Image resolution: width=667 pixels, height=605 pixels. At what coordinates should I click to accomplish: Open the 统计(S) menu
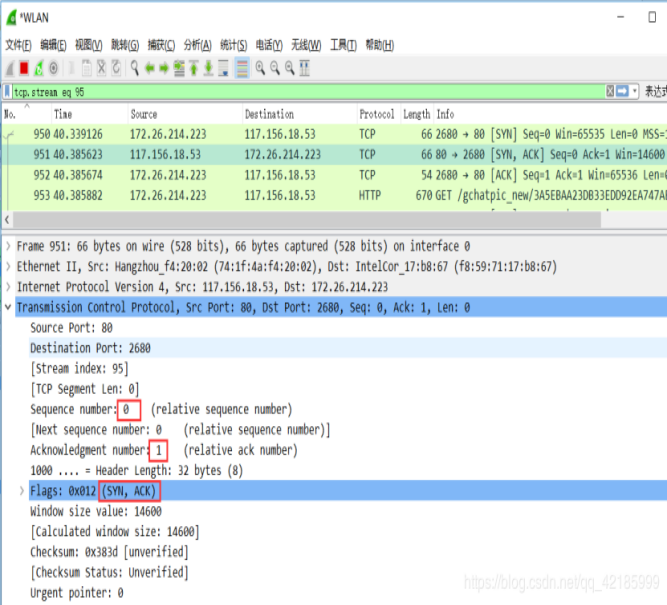[x=234, y=45]
